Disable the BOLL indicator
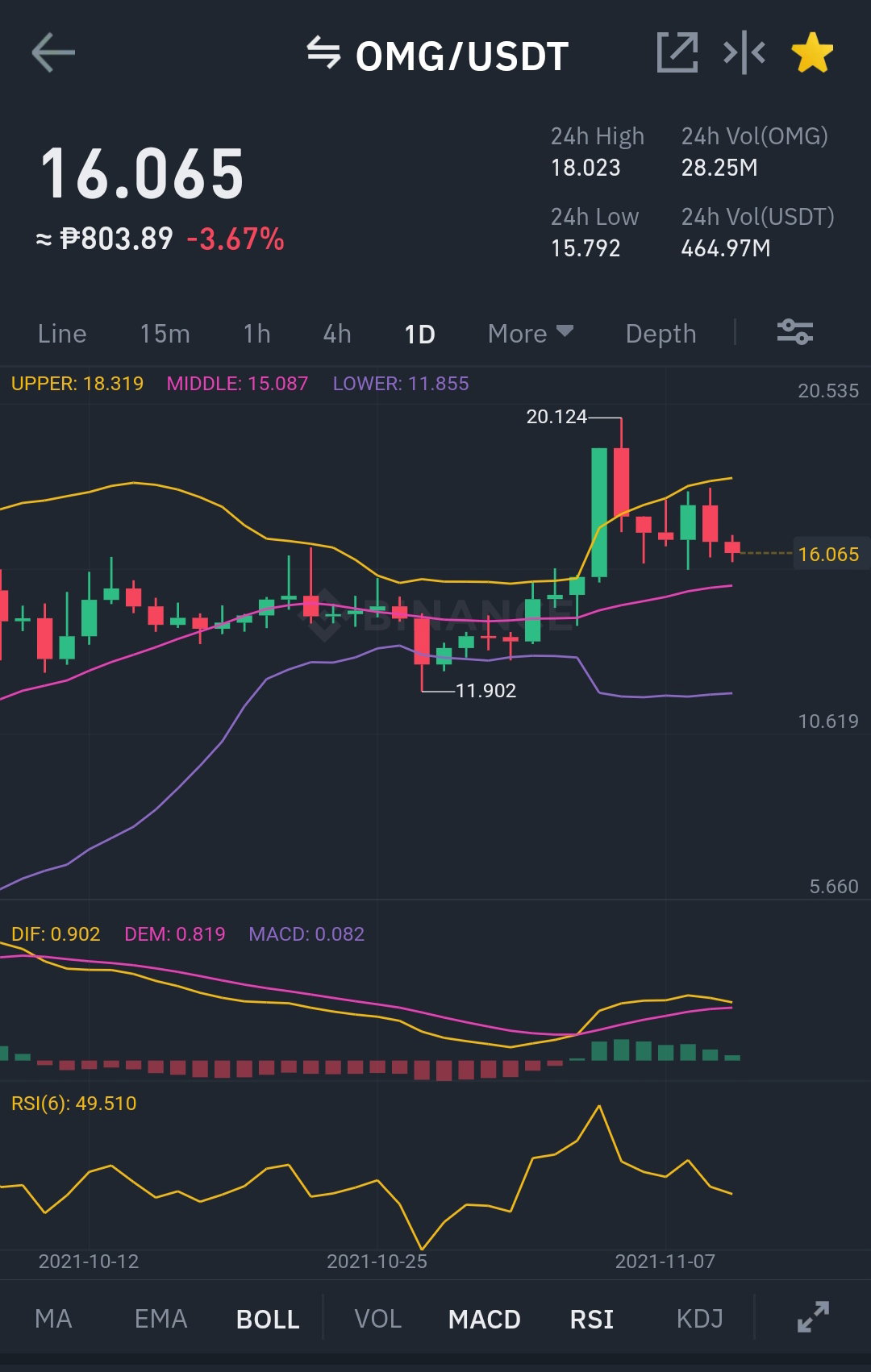 pos(268,1319)
